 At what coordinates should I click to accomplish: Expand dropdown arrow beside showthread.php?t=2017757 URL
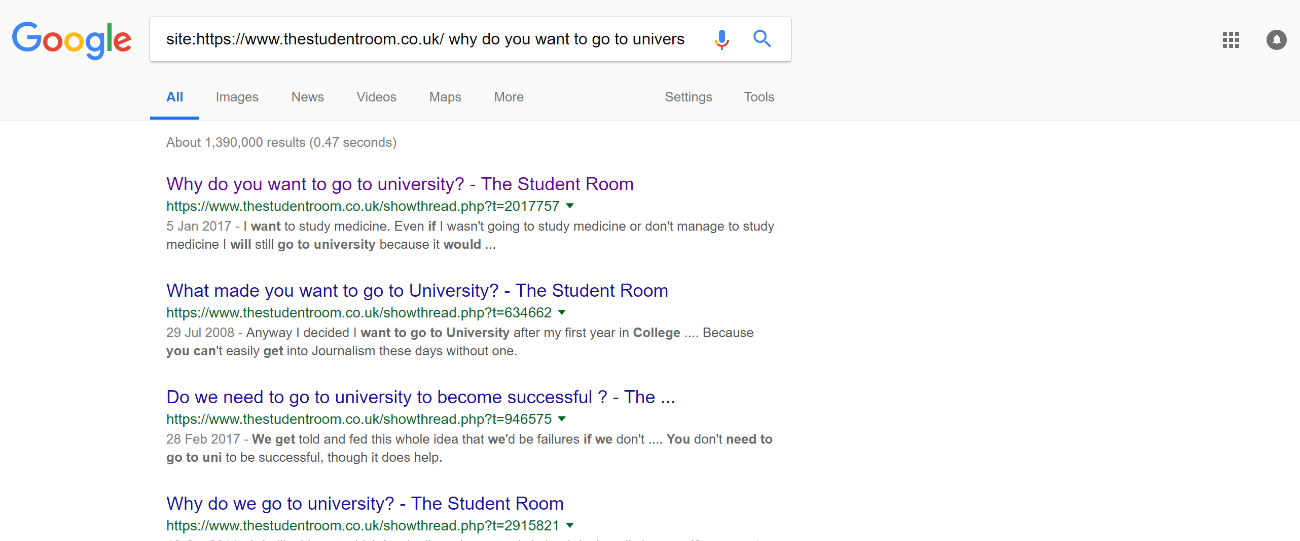coord(570,206)
